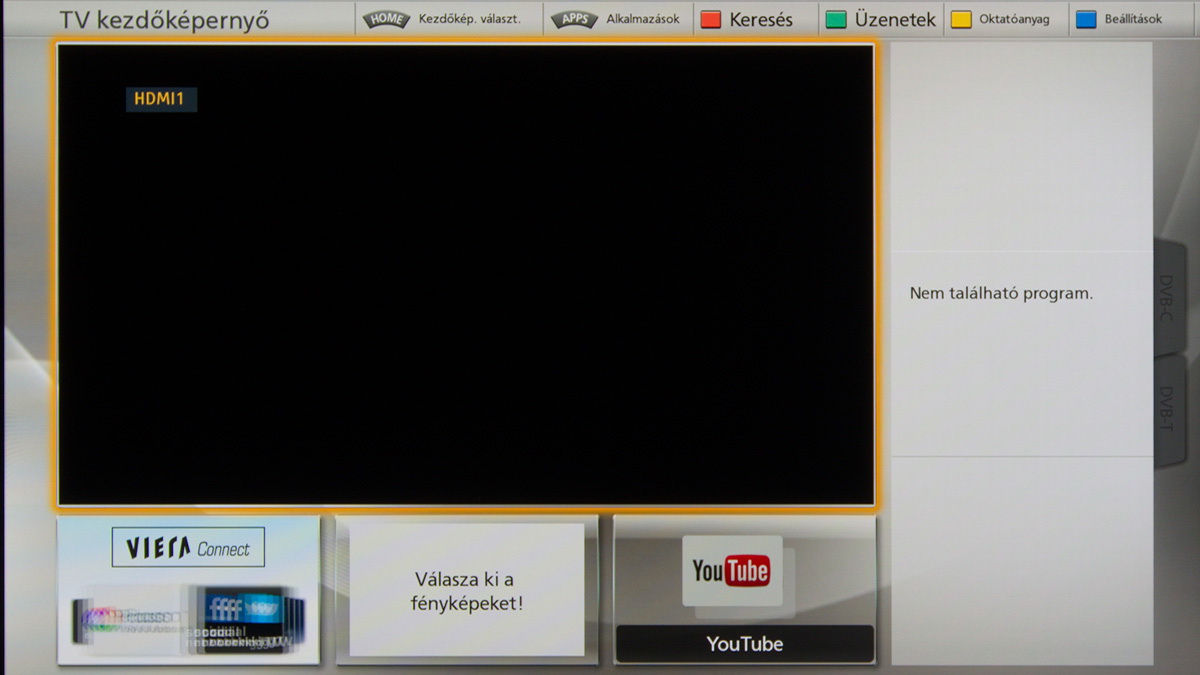Switch to the DVB-T side tab
Screen dimensions: 1200x675
click(x=1166, y=410)
